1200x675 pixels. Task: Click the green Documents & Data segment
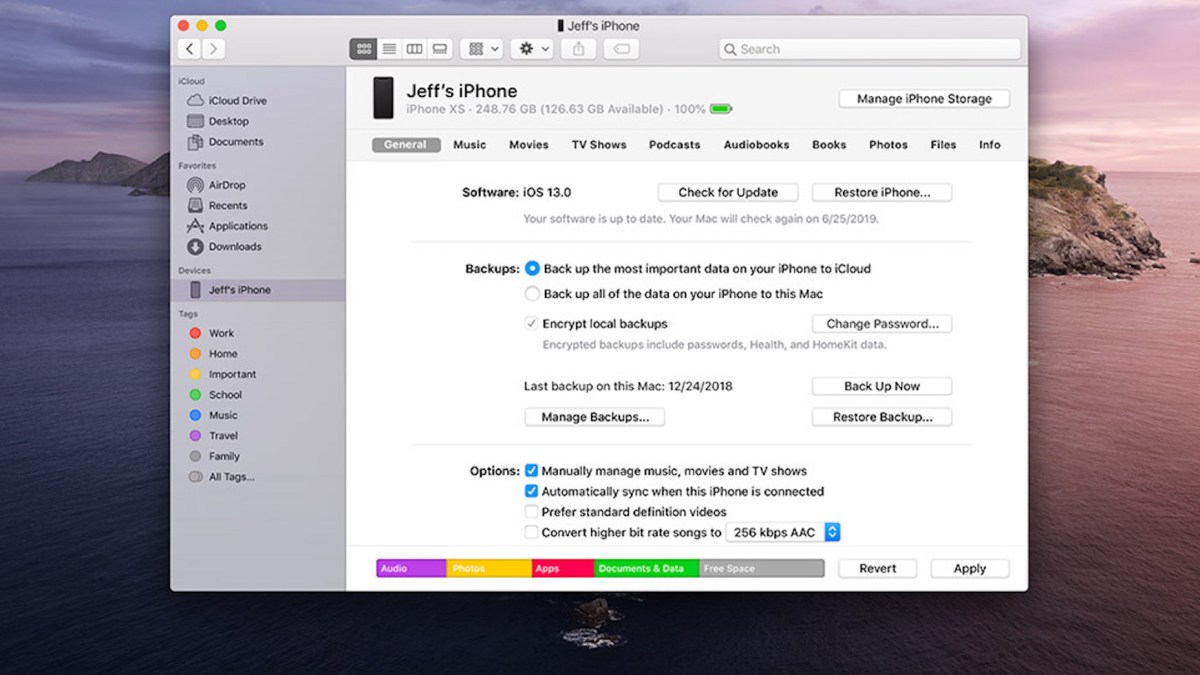[x=647, y=568]
